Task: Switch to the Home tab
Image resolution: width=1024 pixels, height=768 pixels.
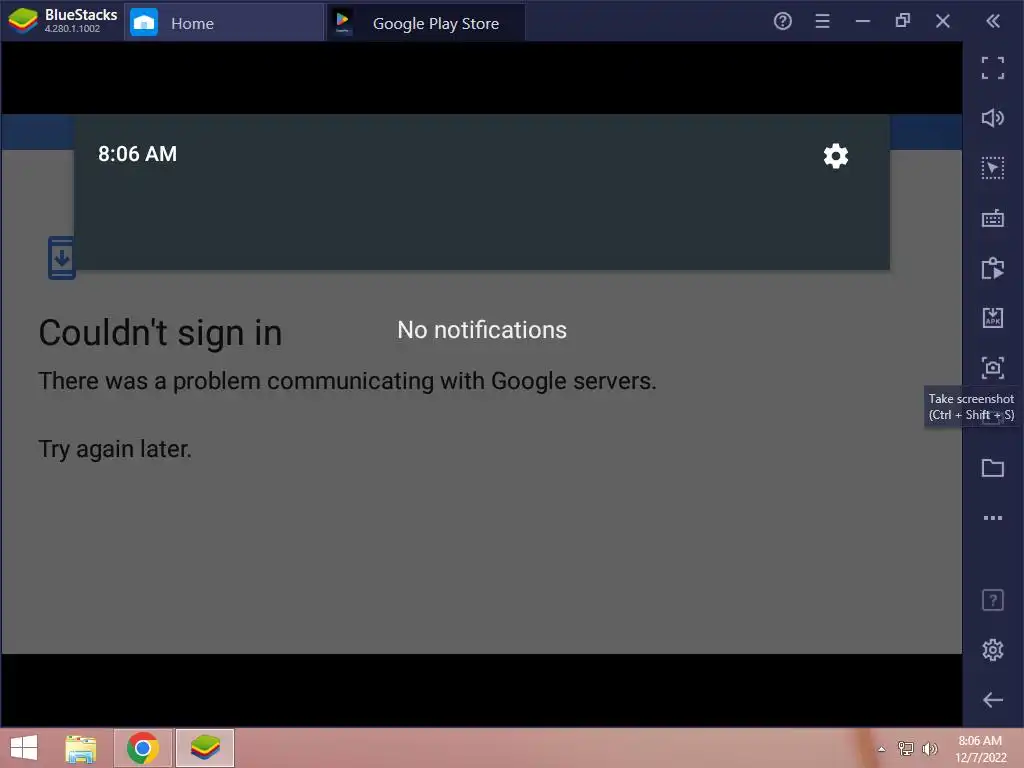Action: [x=224, y=23]
